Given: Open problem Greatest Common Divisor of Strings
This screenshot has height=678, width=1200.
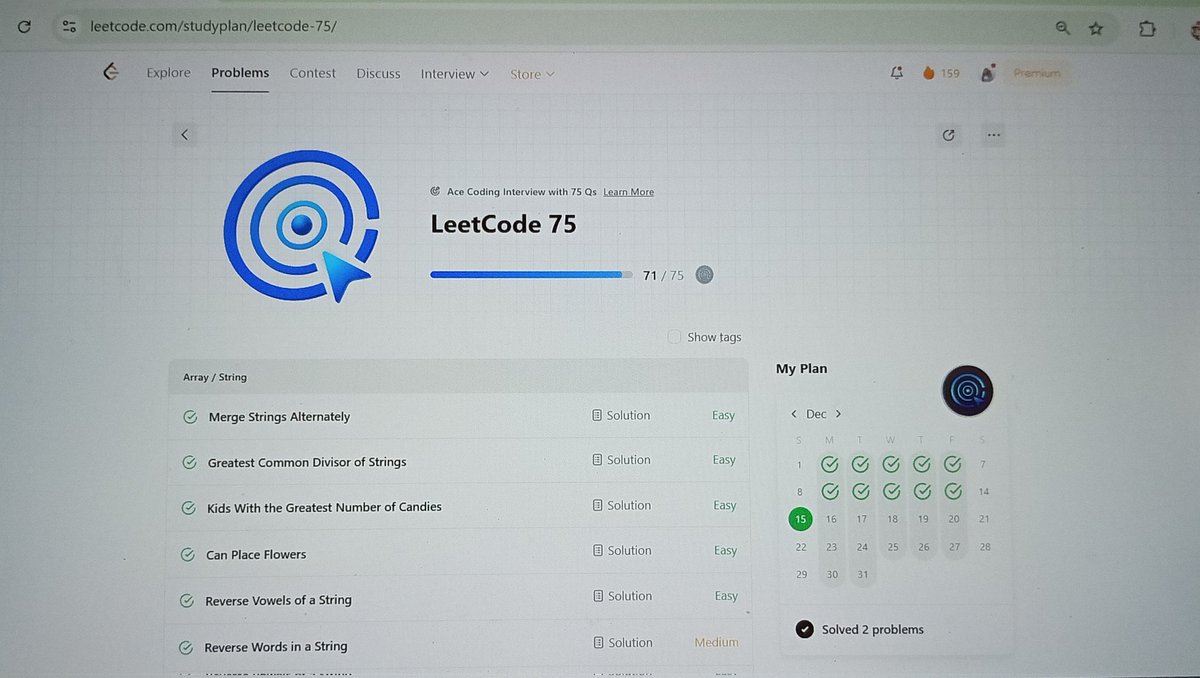Looking at the screenshot, I should coord(307,462).
